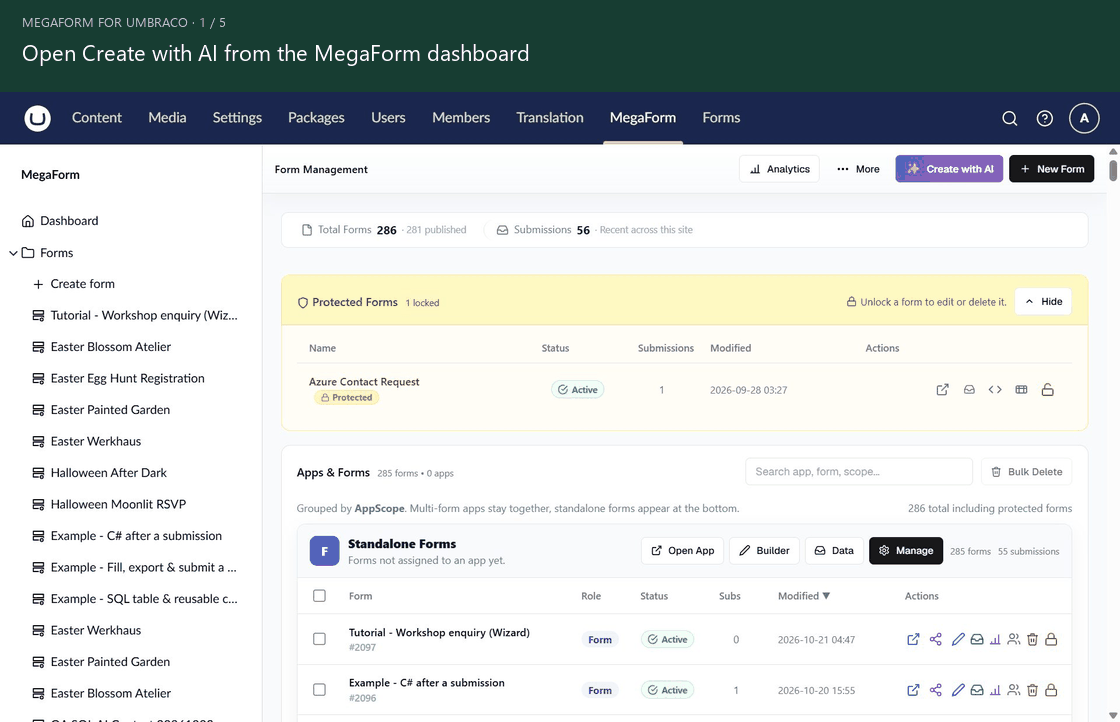Delete Example C# after a submission form
Viewport: 1120px width, 722px height.
[1032, 690]
